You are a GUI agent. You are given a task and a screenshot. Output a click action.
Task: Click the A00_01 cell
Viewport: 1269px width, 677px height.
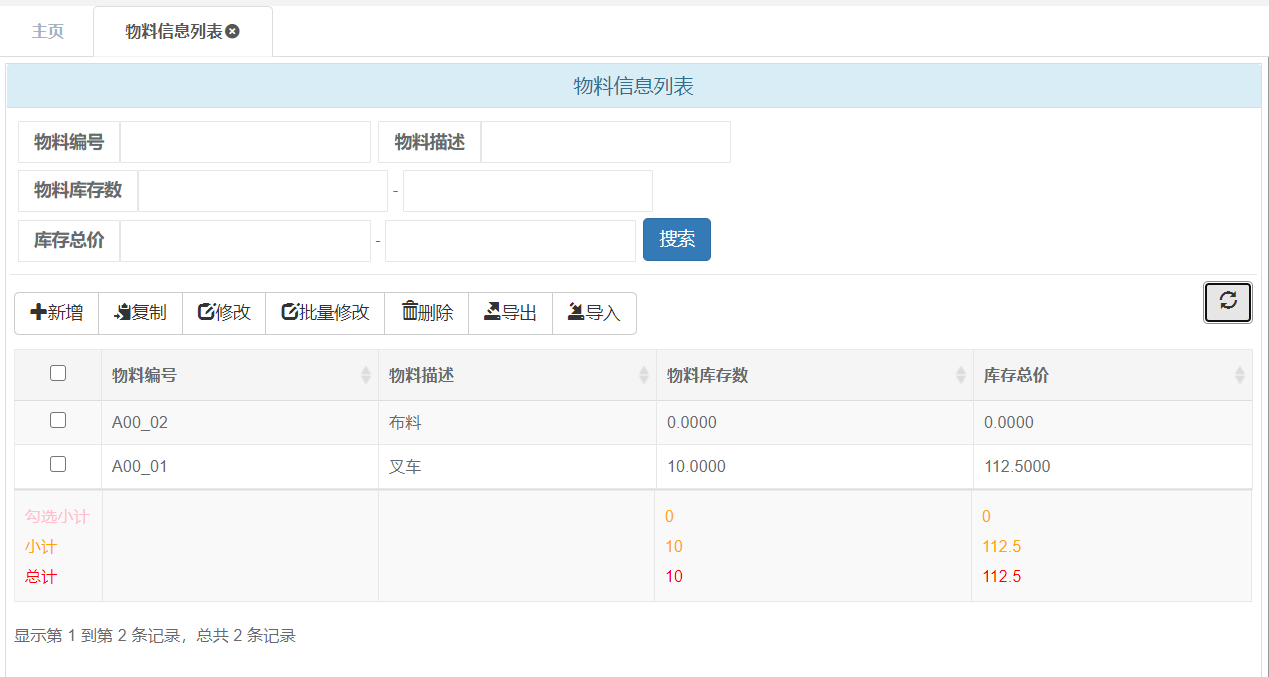point(240,467)
